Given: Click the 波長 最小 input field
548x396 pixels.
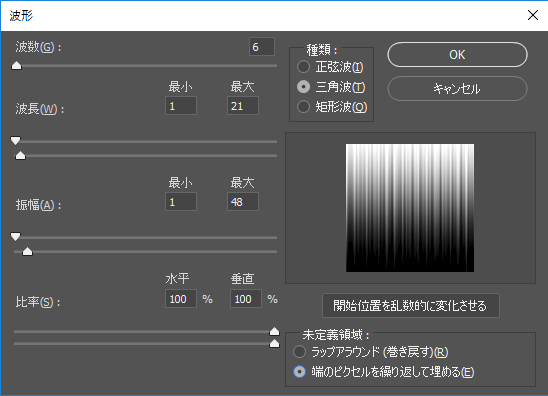Looking at the screenshot, I should point(181,106).
